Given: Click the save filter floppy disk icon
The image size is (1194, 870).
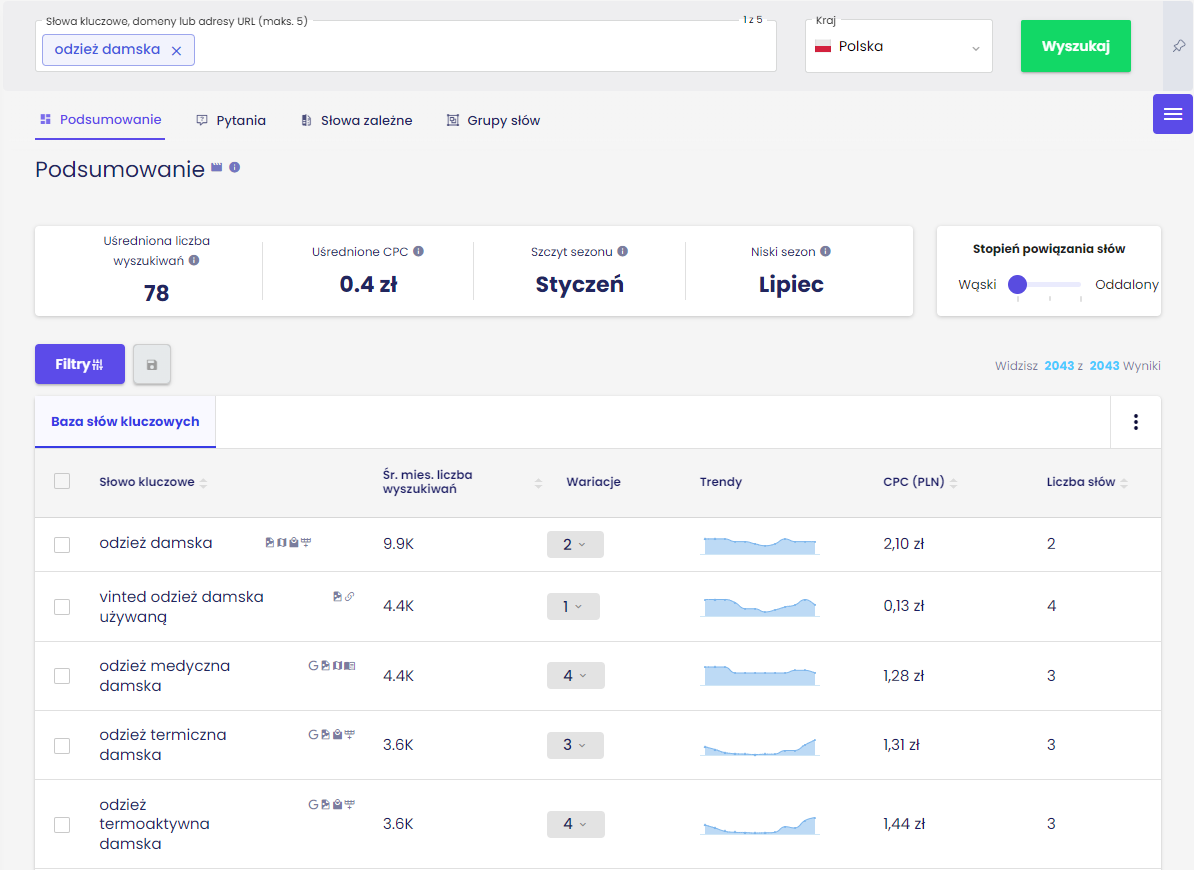Looking at the screenshot, I should click(152, 365).
